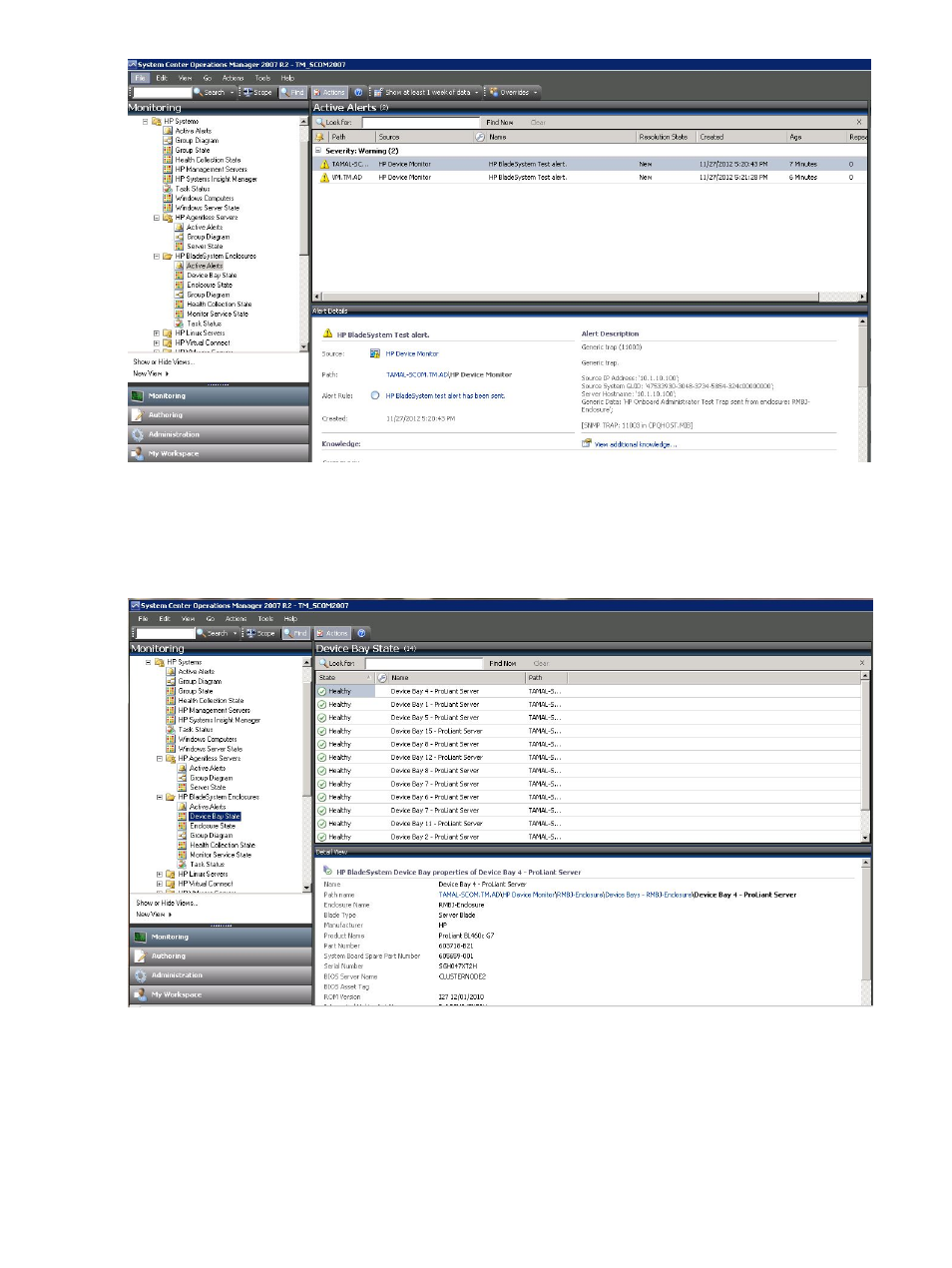The image size is (952, 1268).
Task: Open the Authoring pane icon in the Active Alerts window
Action: pos(138,415)
